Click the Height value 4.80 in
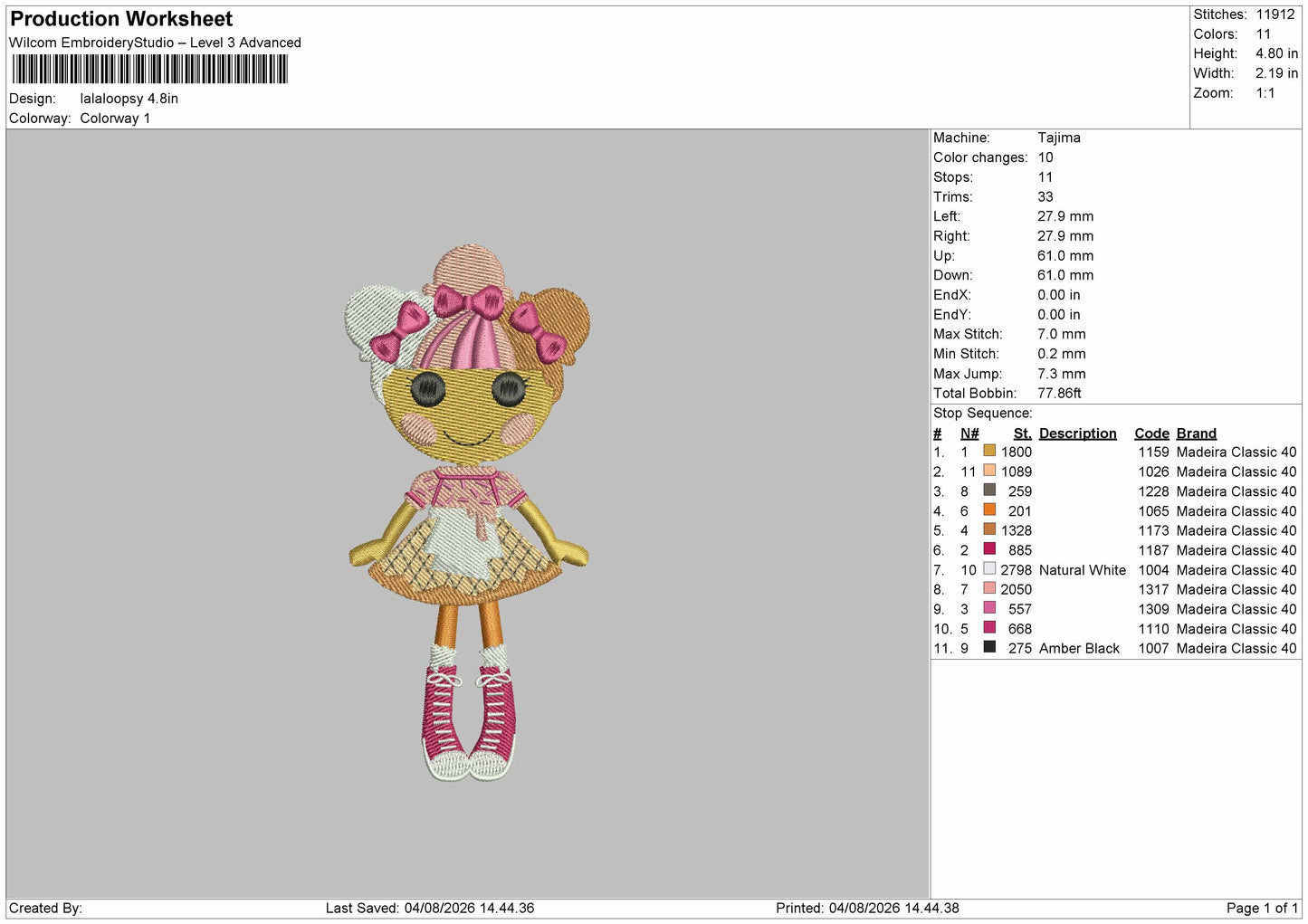Viewport: 1308px width, 924px height. [x=1276, y=53]
